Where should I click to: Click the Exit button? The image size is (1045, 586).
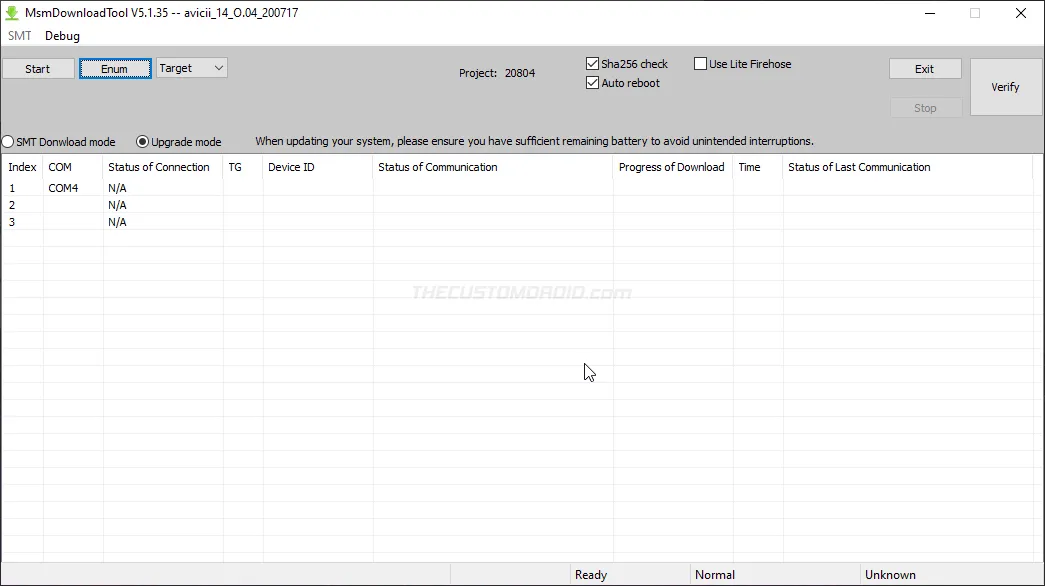(924, 68)
